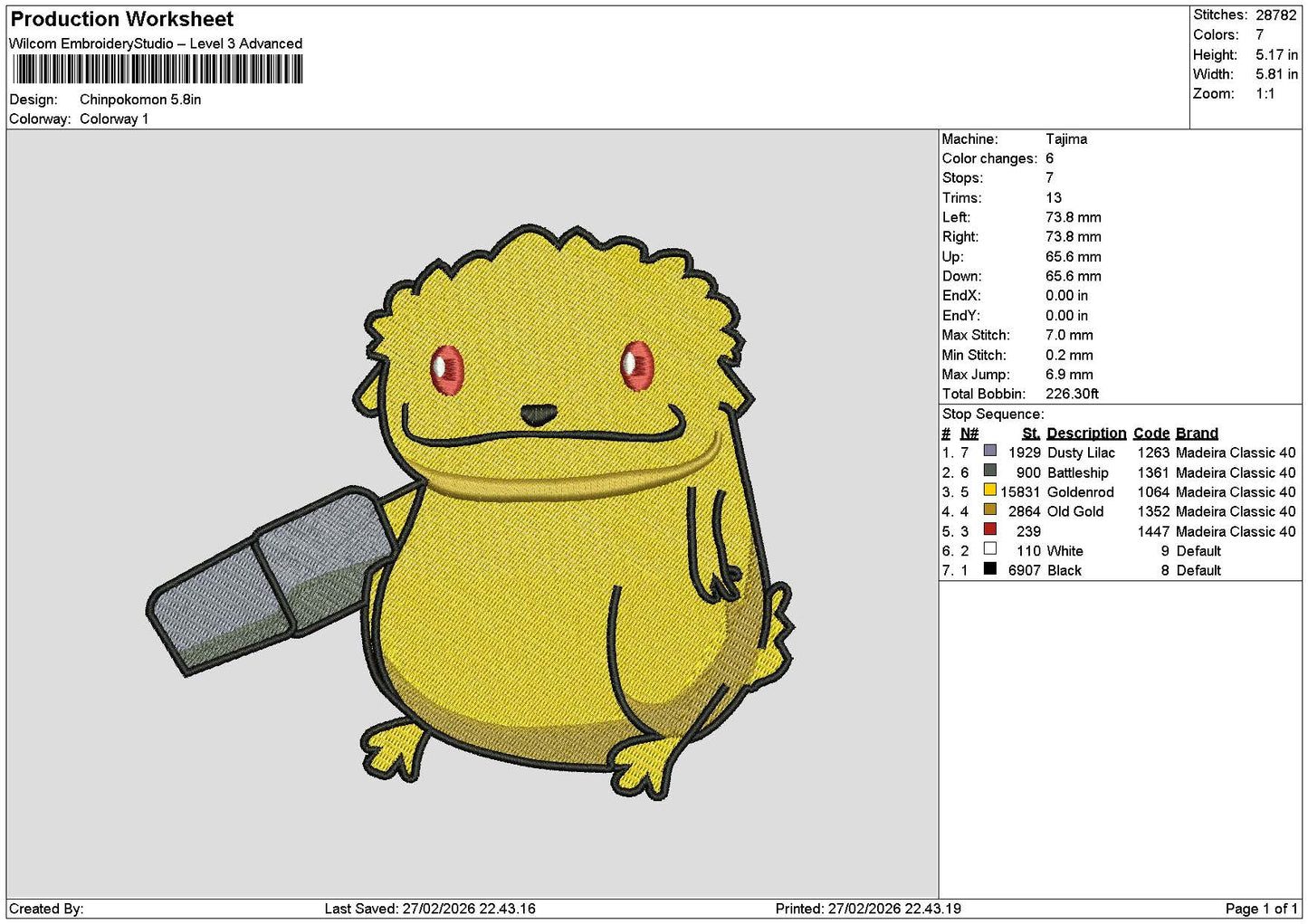Click 'Madeira Classic 40' in the Battleship row
The image size is (1308, 924).
point(1236,473)
